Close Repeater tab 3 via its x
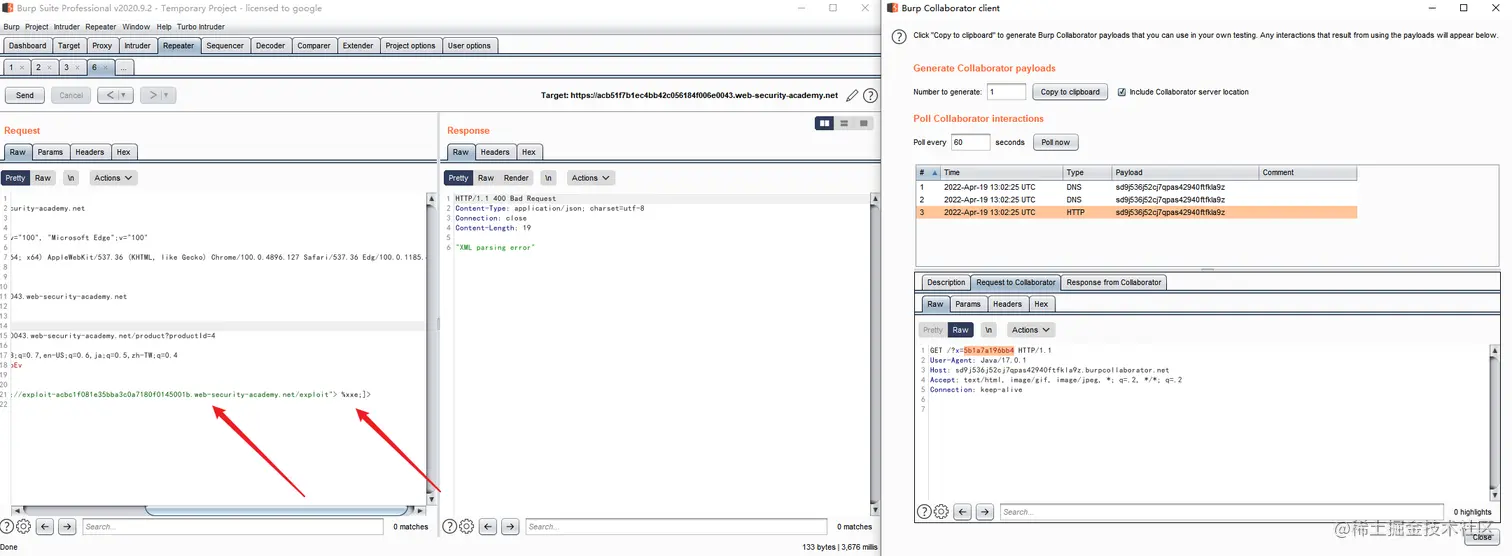The image size is (1512, 556). tap(78, 67)
